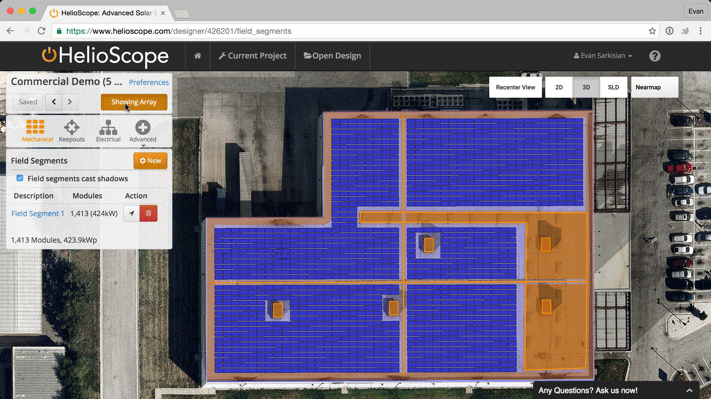Delete Field Segment 1 with trash icon
711x399 pixels.
pyautogui.click(x=149, y=213)
